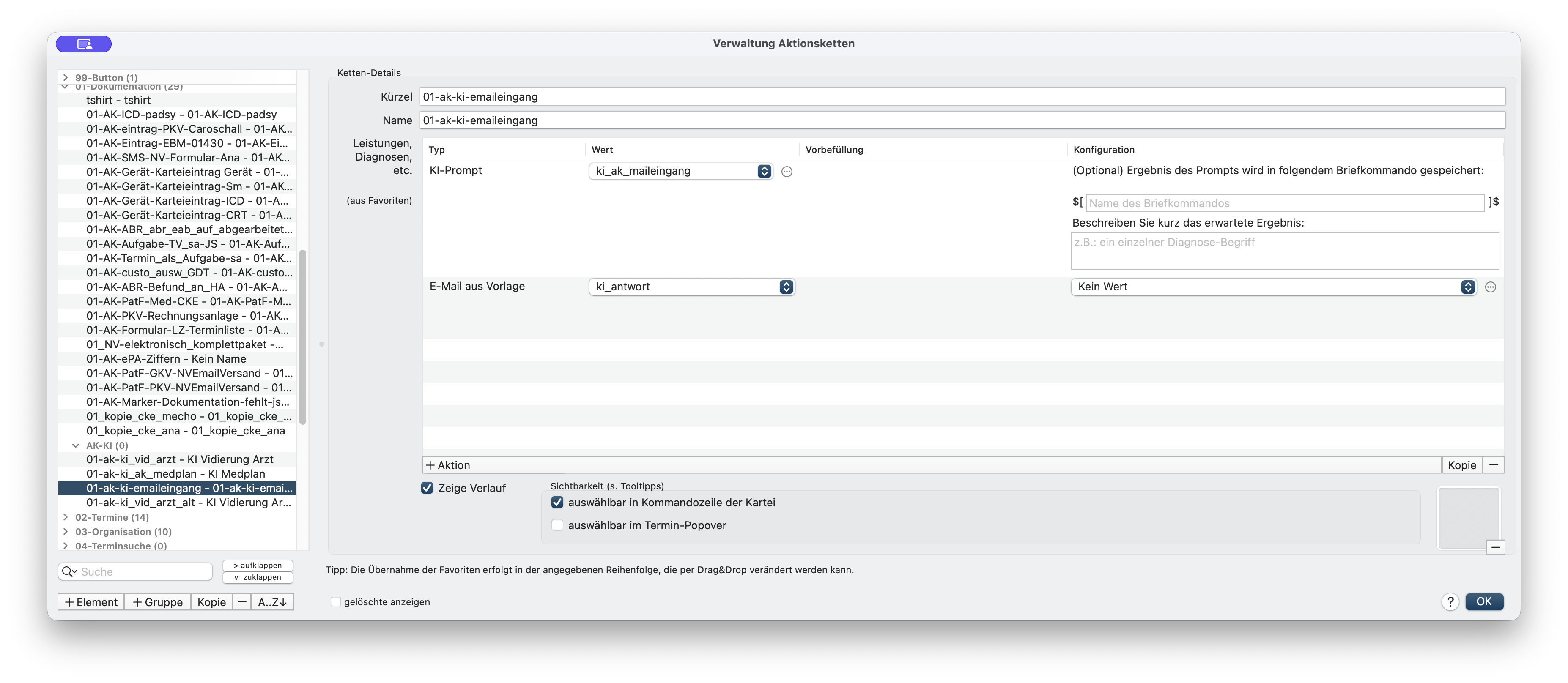Sort list with A..Z button
Viewport: 1568px width, 683px height.
pyautogui.click(x=272, y=601)
